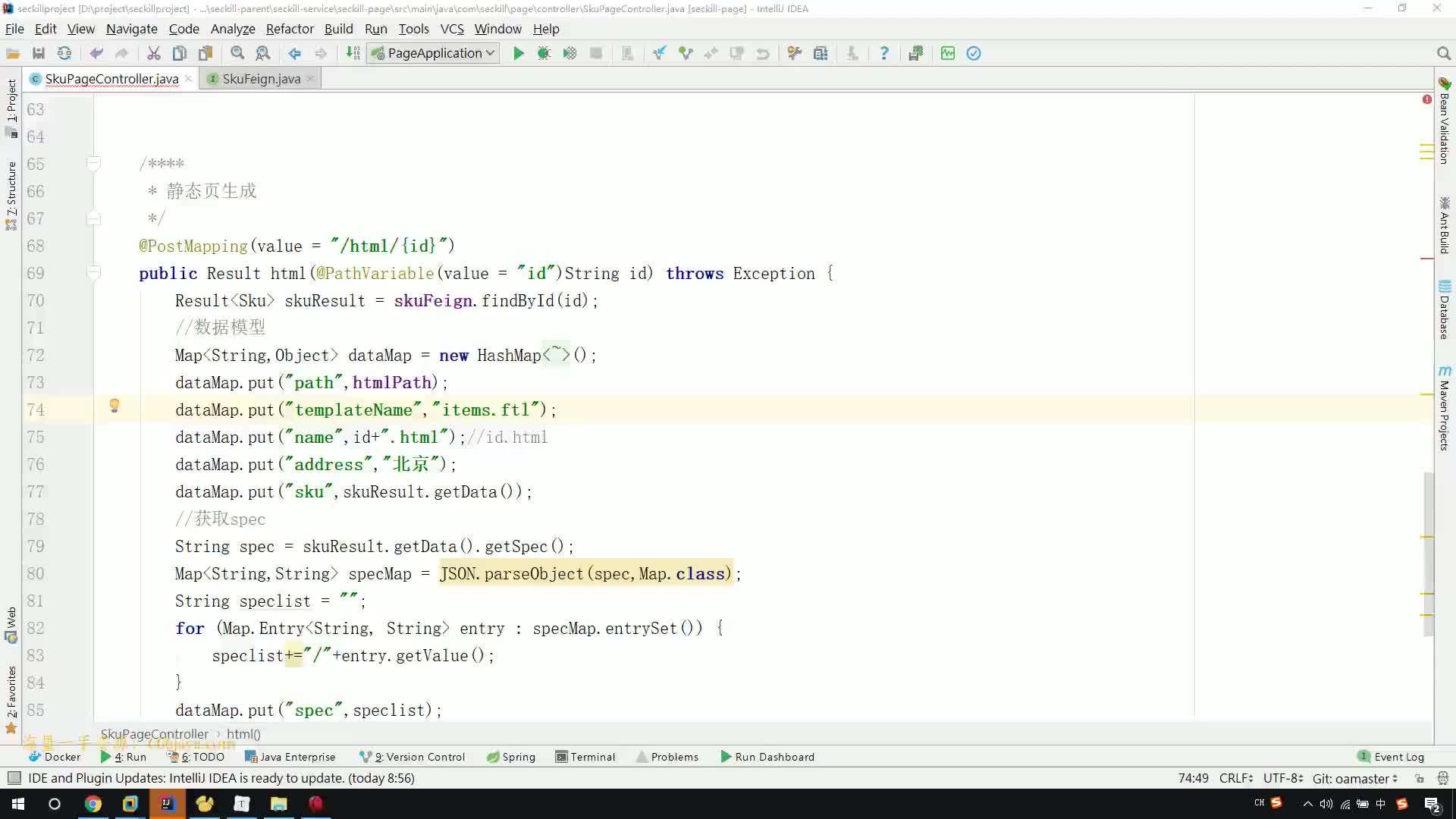Open the Terminal tool window
Viewport: 1456px width, 819px height.
coord(585,757)
